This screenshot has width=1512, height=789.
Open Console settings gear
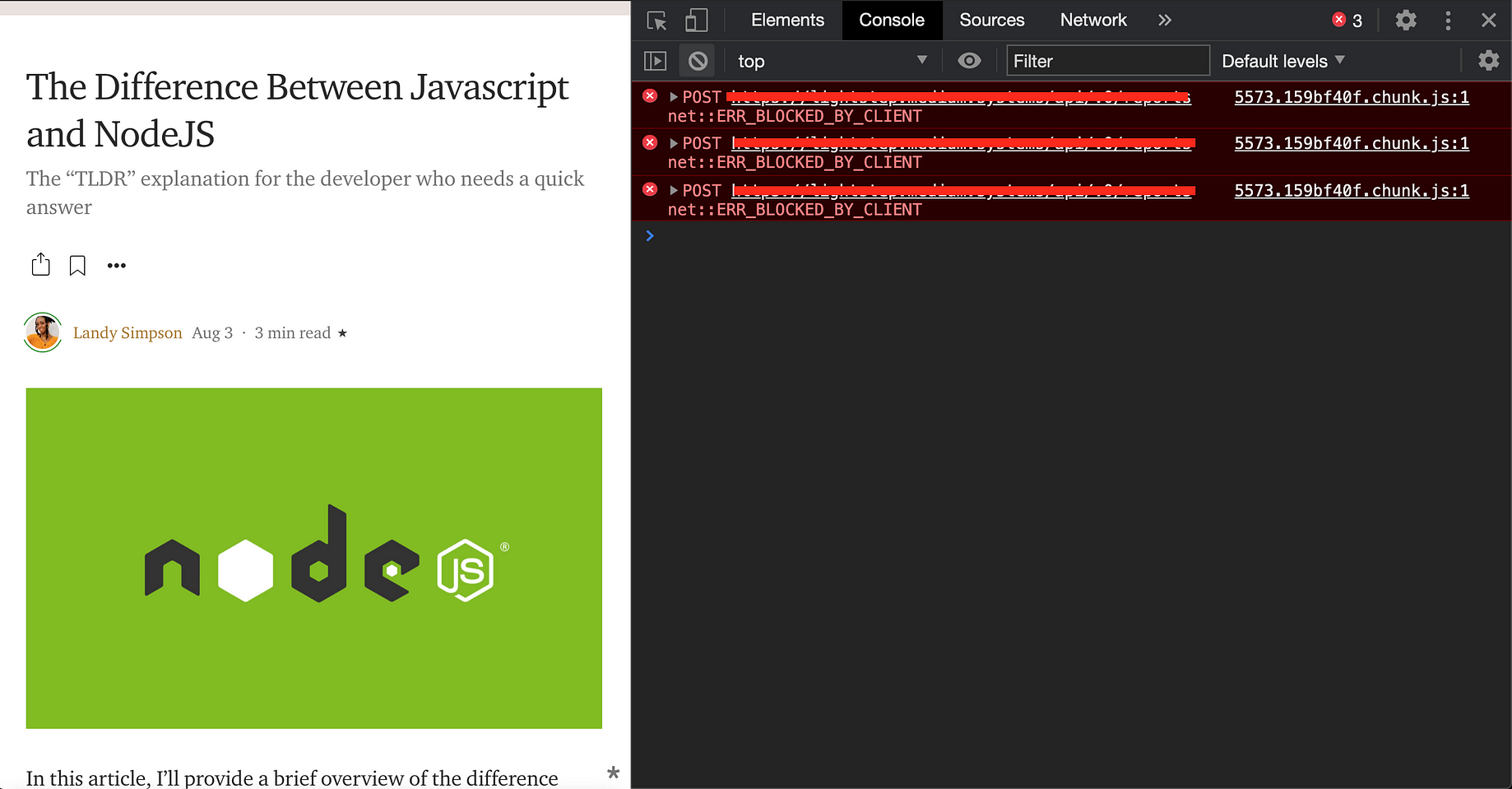click(1488, 61)
